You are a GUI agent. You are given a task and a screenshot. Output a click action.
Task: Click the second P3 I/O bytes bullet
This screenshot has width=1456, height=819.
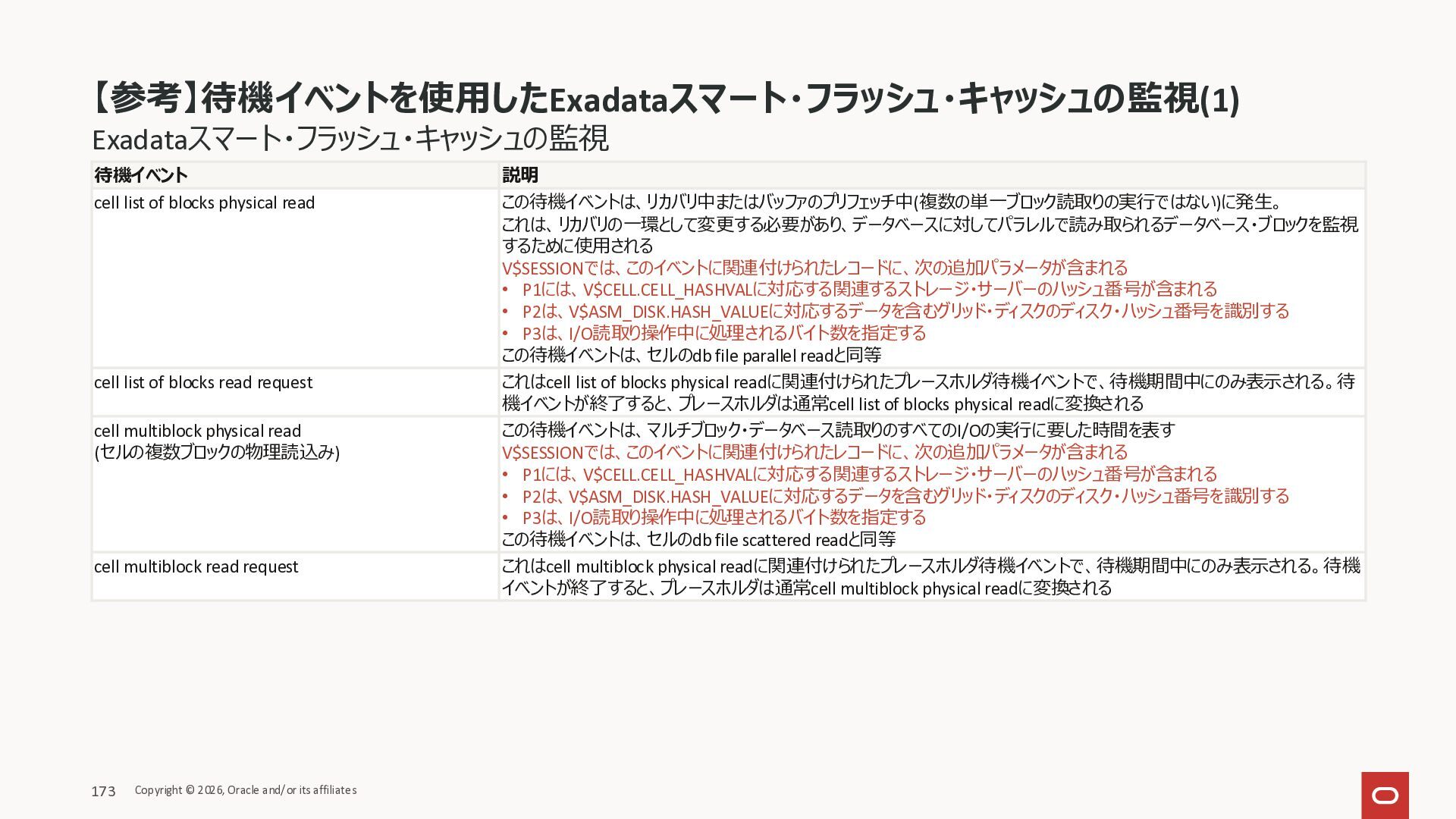point(723,518)
